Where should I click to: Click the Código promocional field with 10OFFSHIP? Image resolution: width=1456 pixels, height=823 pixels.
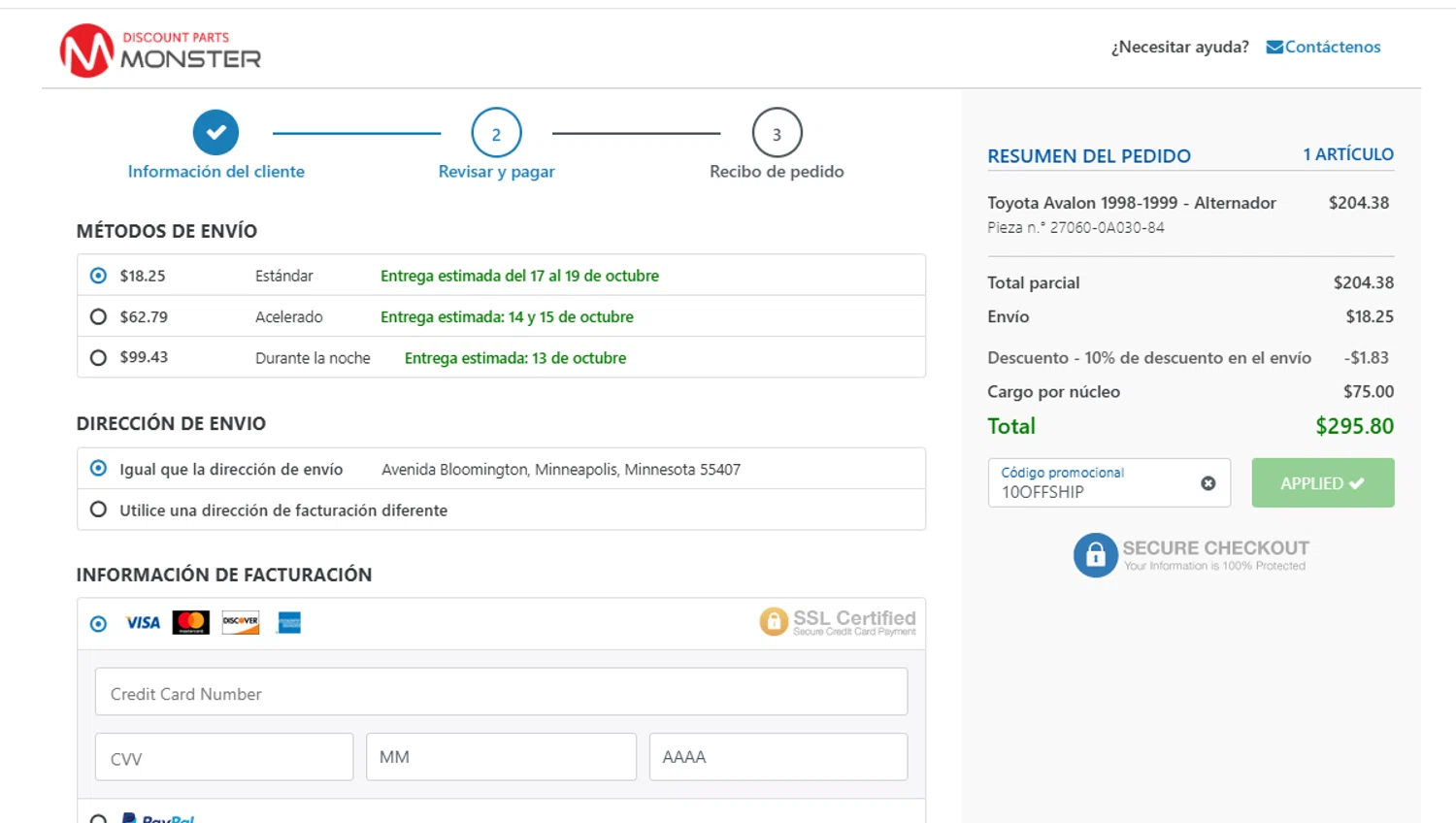pyautogui.click(x=1109, y=482)
